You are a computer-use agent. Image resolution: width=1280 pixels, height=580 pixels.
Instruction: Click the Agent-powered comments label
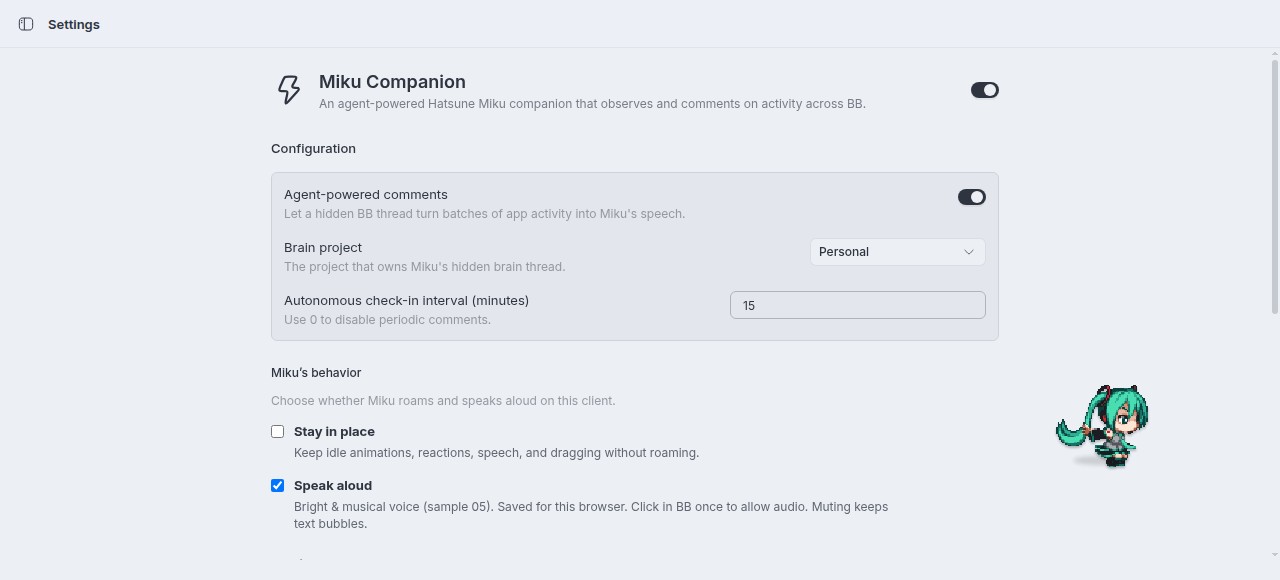pos(366,195)
